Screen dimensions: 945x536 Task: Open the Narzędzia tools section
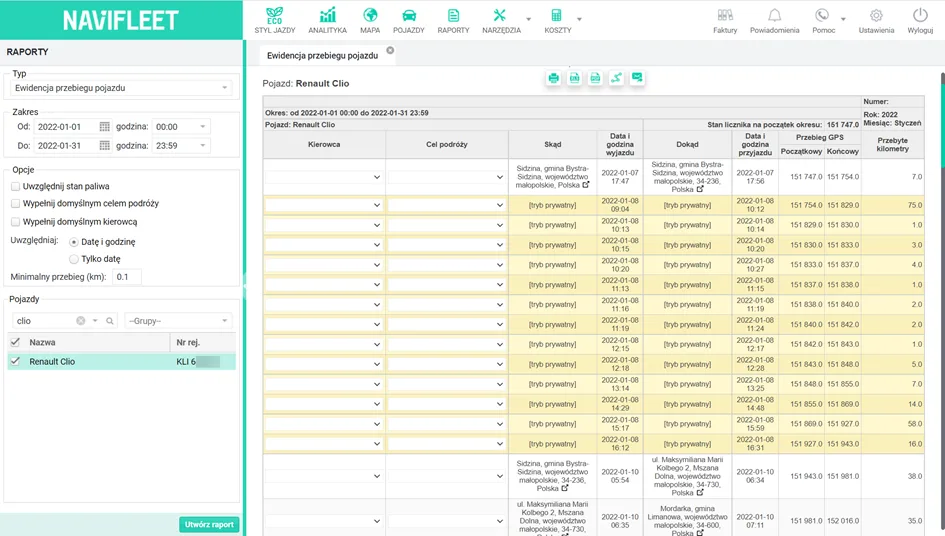[x=501, y=20]
